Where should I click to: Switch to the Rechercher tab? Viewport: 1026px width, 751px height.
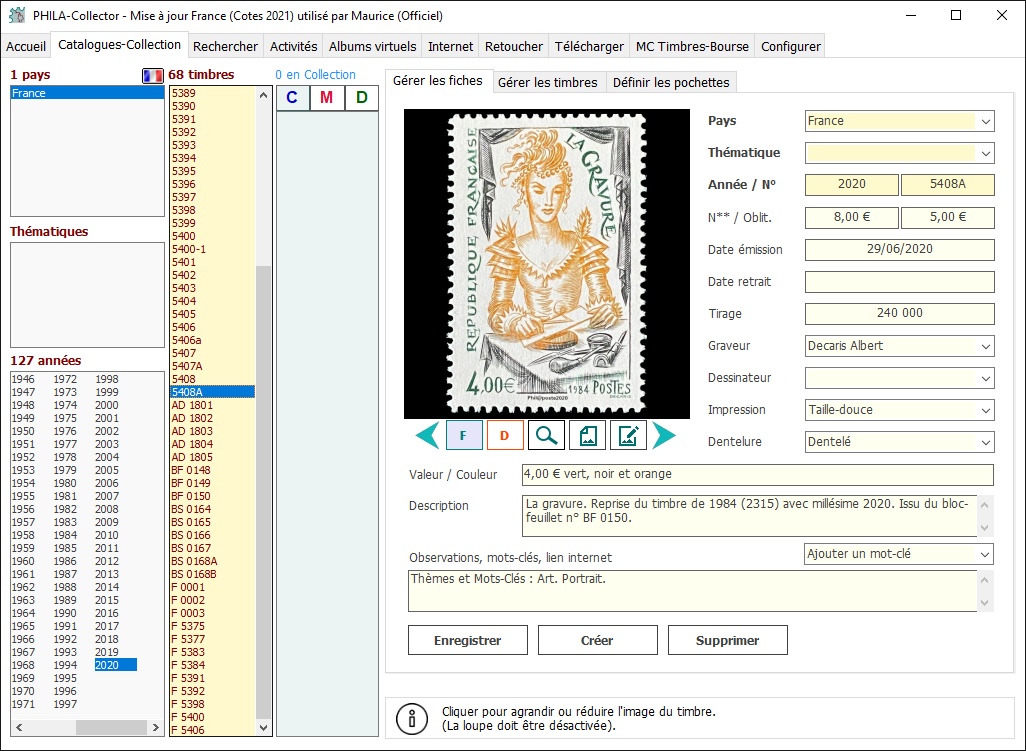(225, 46)
